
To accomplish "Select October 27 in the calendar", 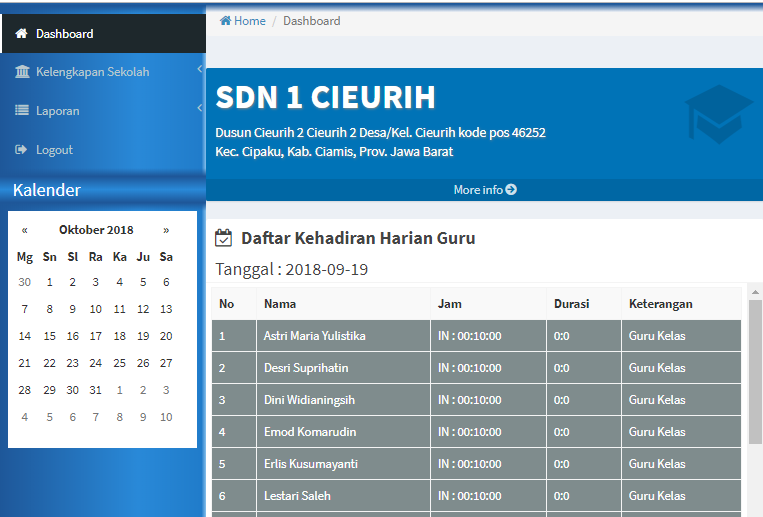I will (166, 363).
